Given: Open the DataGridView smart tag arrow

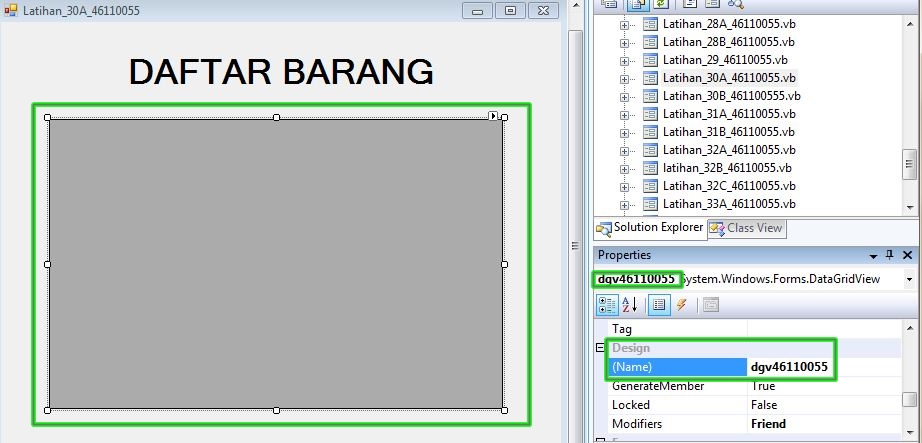Looking at the screenshot, I should [x=493, y=115].
